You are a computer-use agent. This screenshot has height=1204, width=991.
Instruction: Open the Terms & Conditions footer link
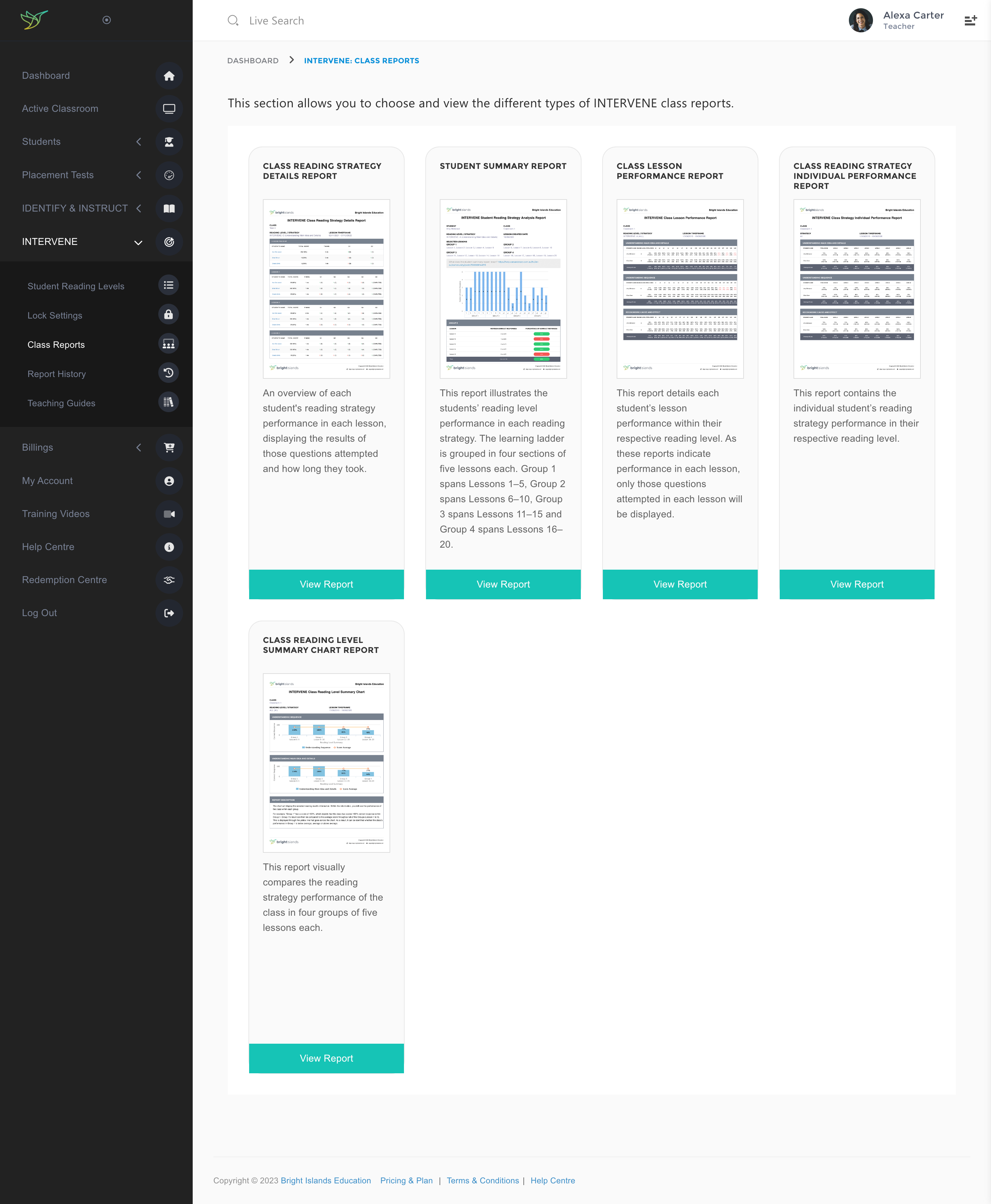coord(482,1181)
